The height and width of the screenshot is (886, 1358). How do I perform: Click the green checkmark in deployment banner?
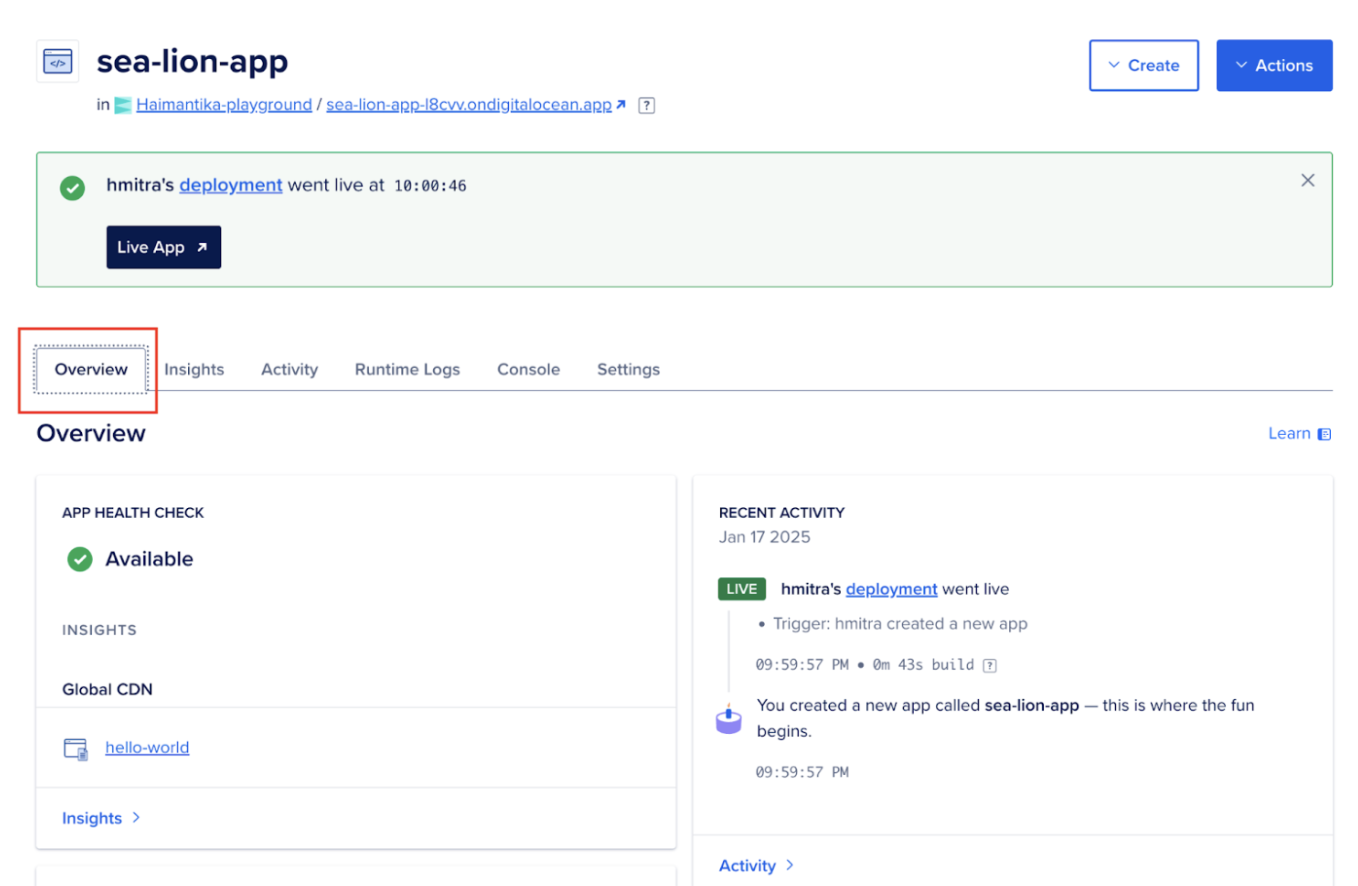click(72, 187)
